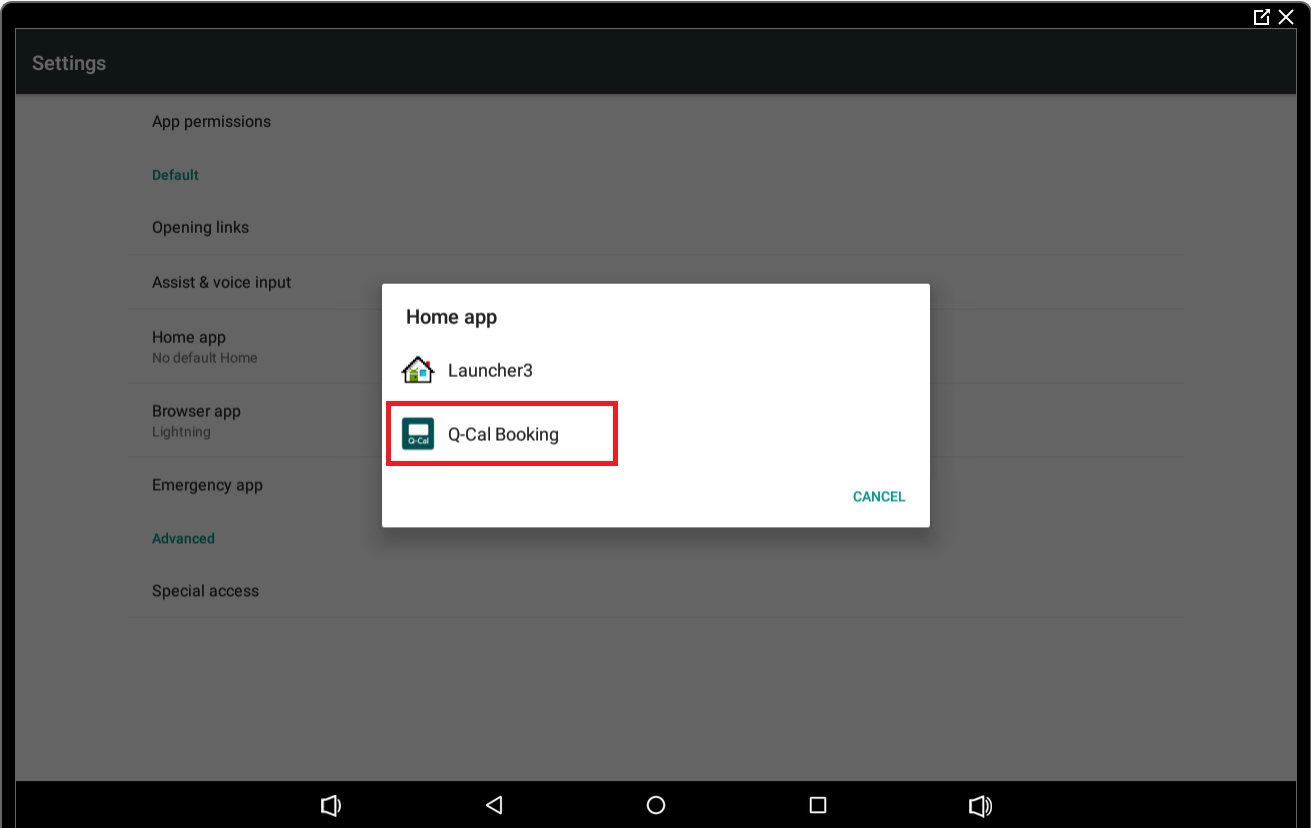This screenshot has height=828, width=1311.
Task: Click the Default section header
Action: pyautogui.click(x=175, y=175)
